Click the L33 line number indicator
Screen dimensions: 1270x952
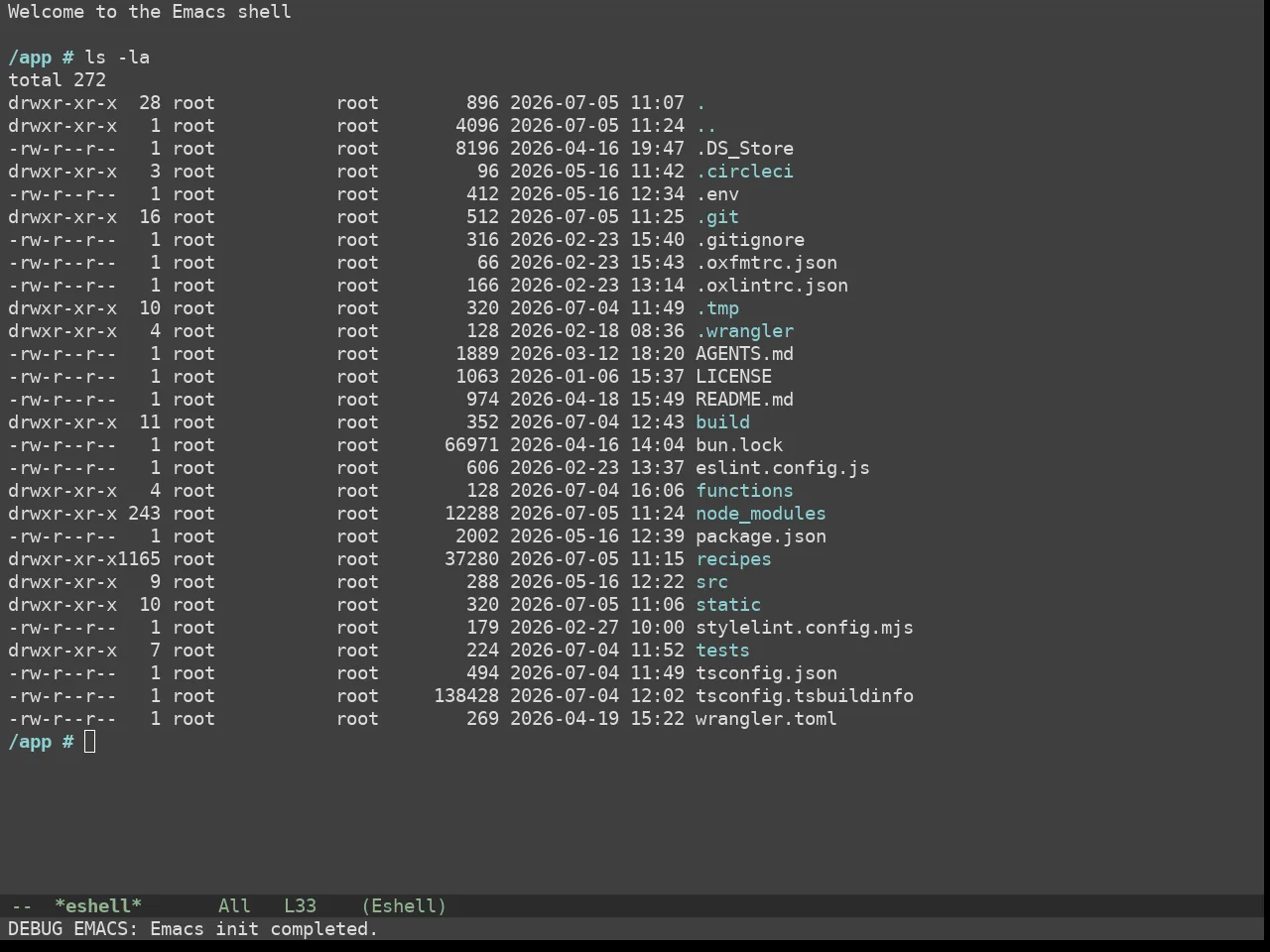coord(300,906)
